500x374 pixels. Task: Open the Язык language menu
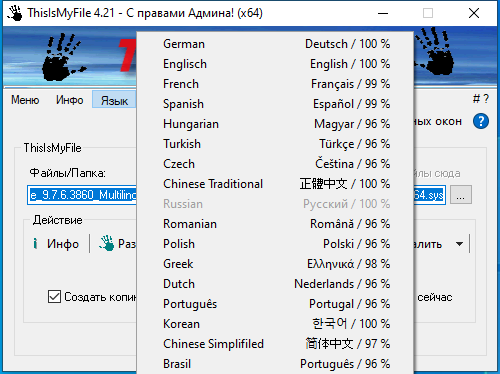click(114, 100)
